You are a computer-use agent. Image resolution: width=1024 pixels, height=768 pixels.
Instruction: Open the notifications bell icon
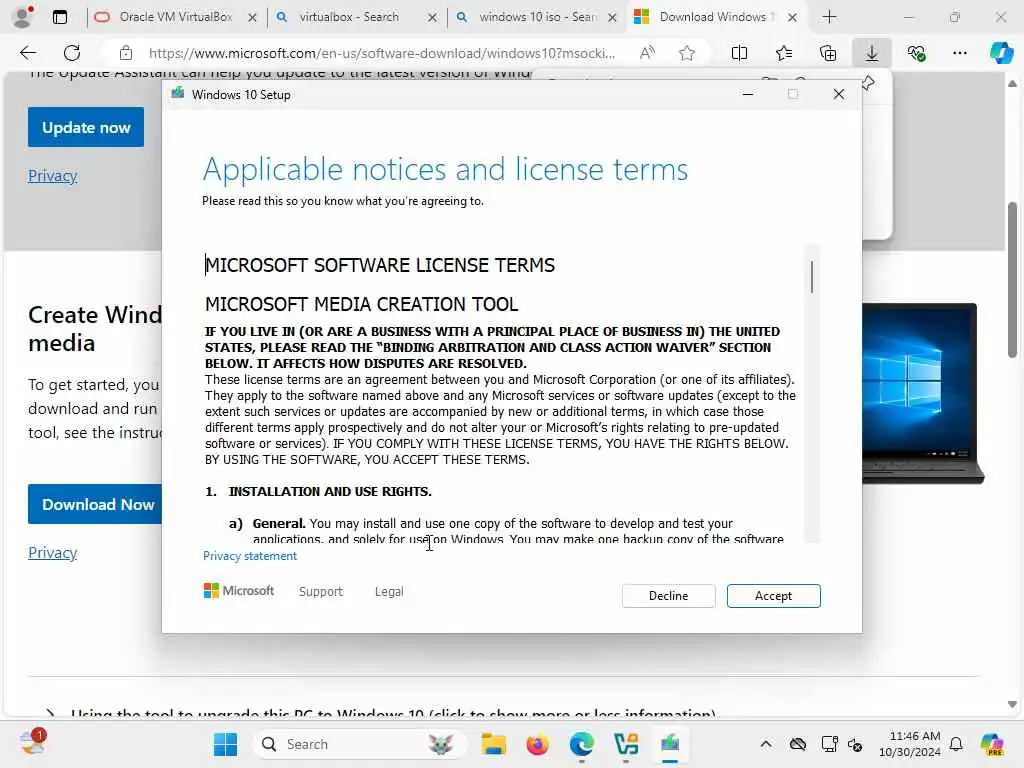956,744
